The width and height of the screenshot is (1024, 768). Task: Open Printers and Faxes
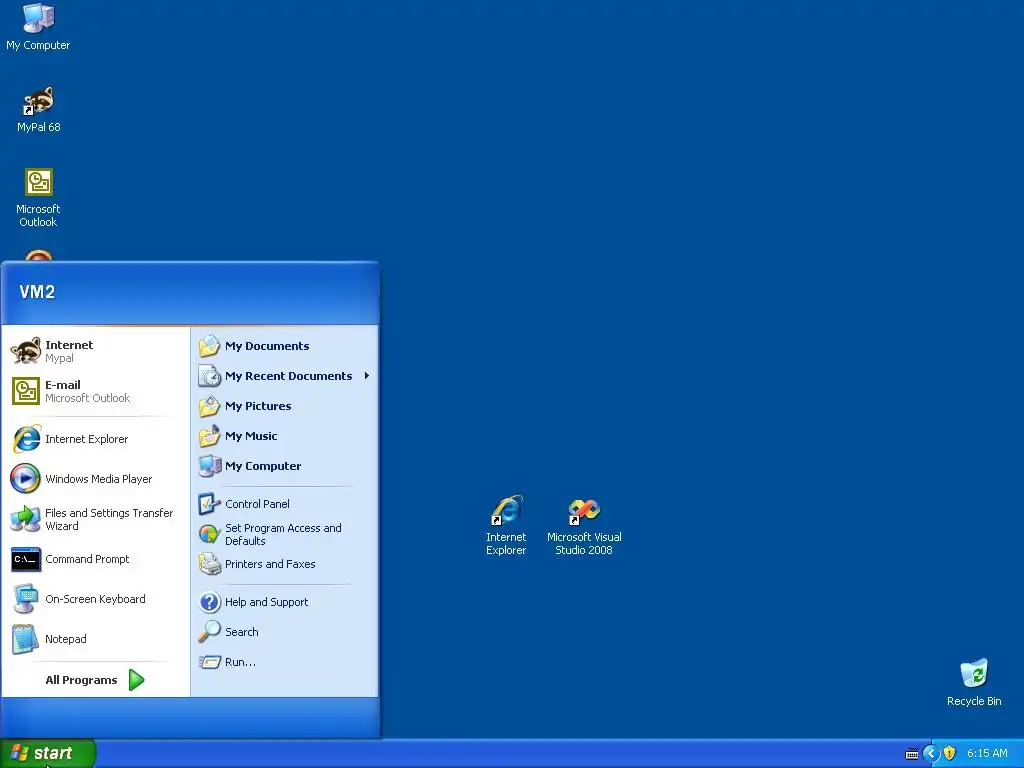pyautogui.click(x=285, y=564)
